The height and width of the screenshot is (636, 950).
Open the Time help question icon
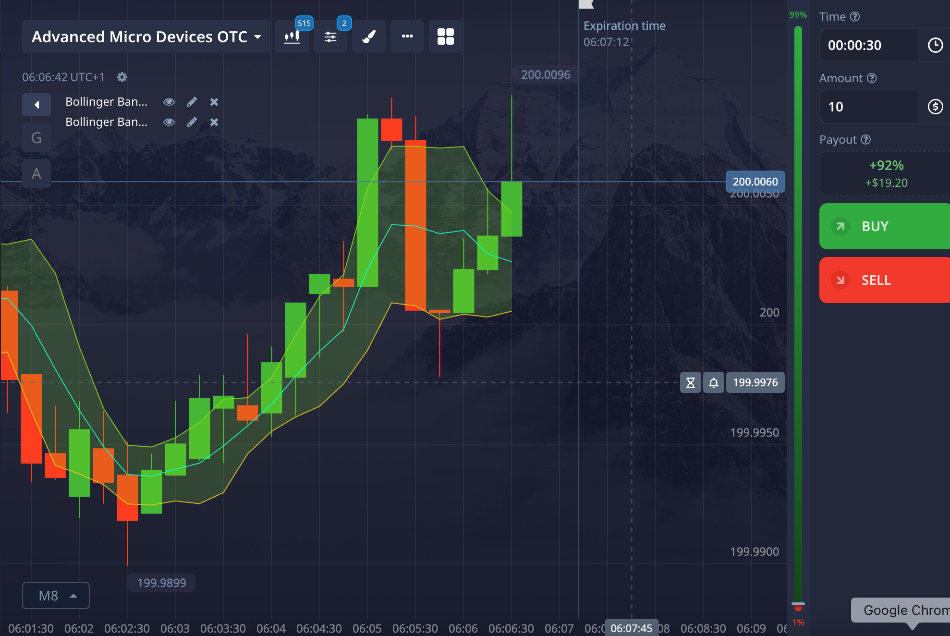[x=855, y=17]
